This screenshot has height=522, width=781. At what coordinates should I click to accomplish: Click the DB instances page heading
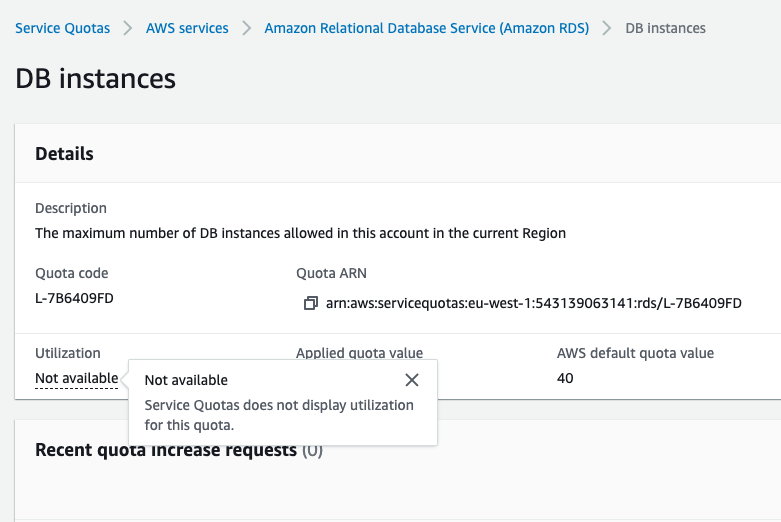[x=95, y=79]
